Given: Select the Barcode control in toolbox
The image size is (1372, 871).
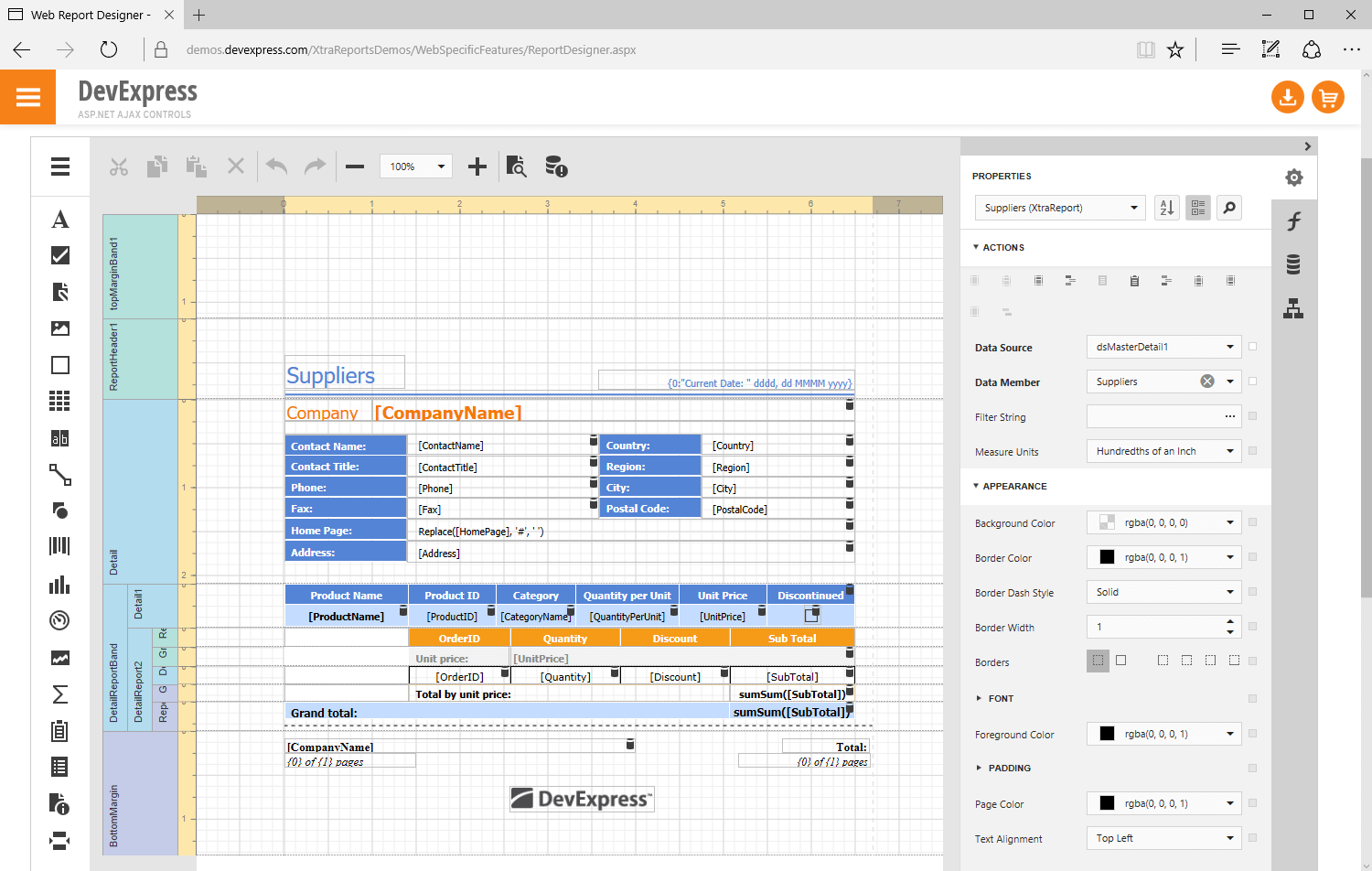Looking at the screenshot, I should tap(60, 547).
